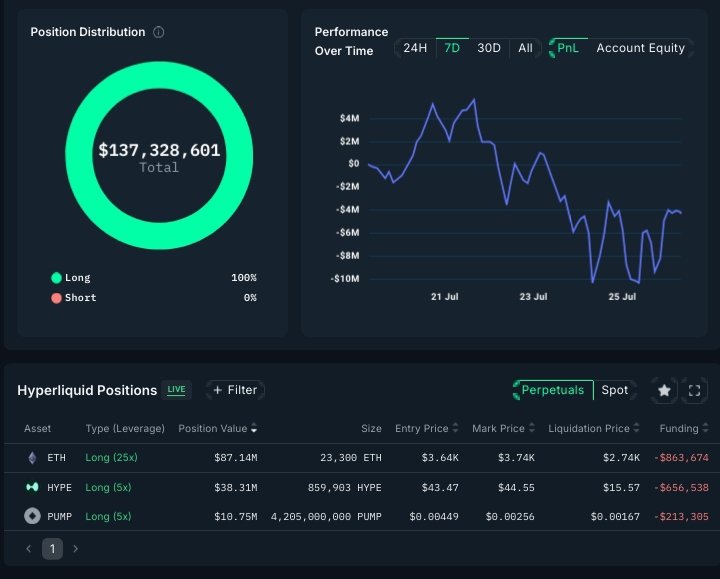The height and width of the screenshot is (579, 720).
Task: Click HYPE position value $38.31M
Action: point(236,488)
